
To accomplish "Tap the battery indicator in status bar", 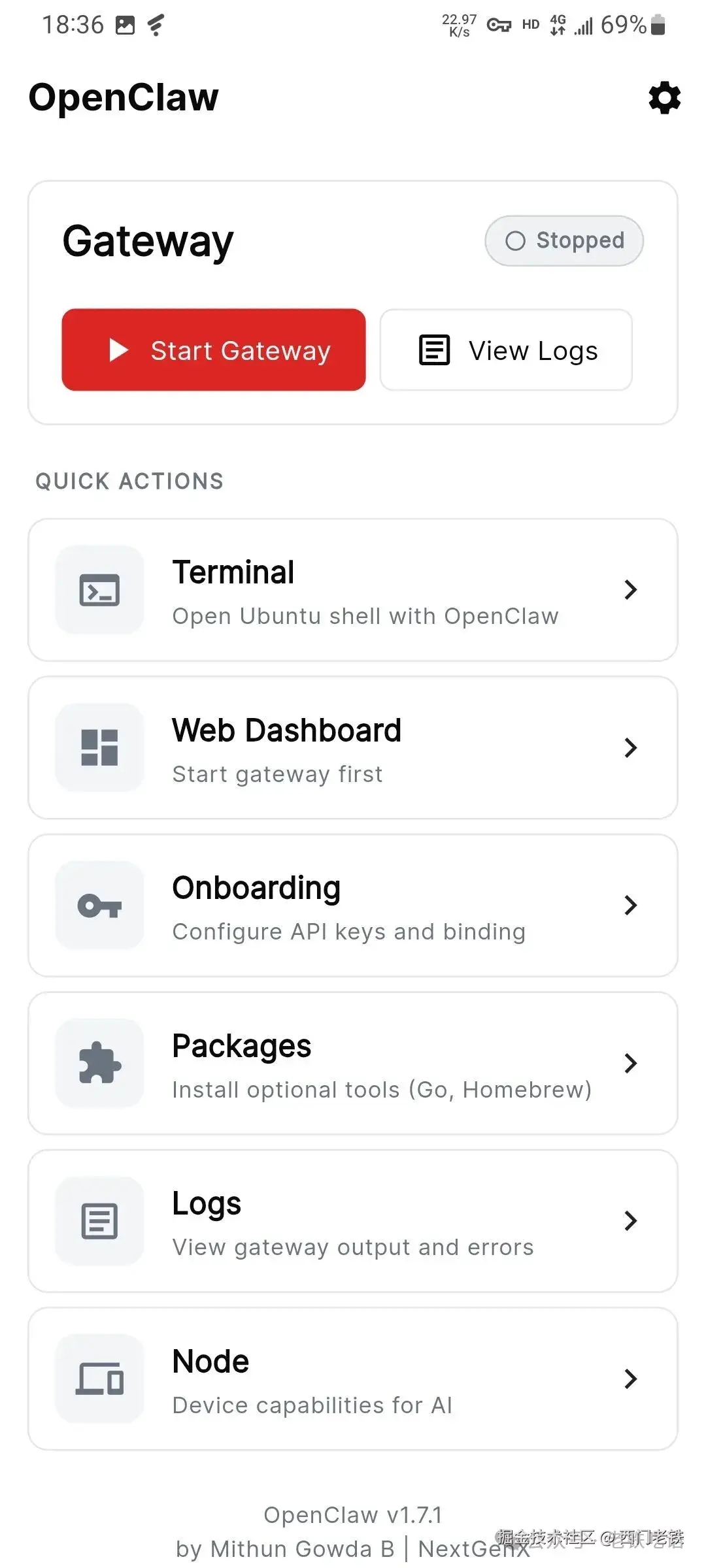I will coord(658,25).
